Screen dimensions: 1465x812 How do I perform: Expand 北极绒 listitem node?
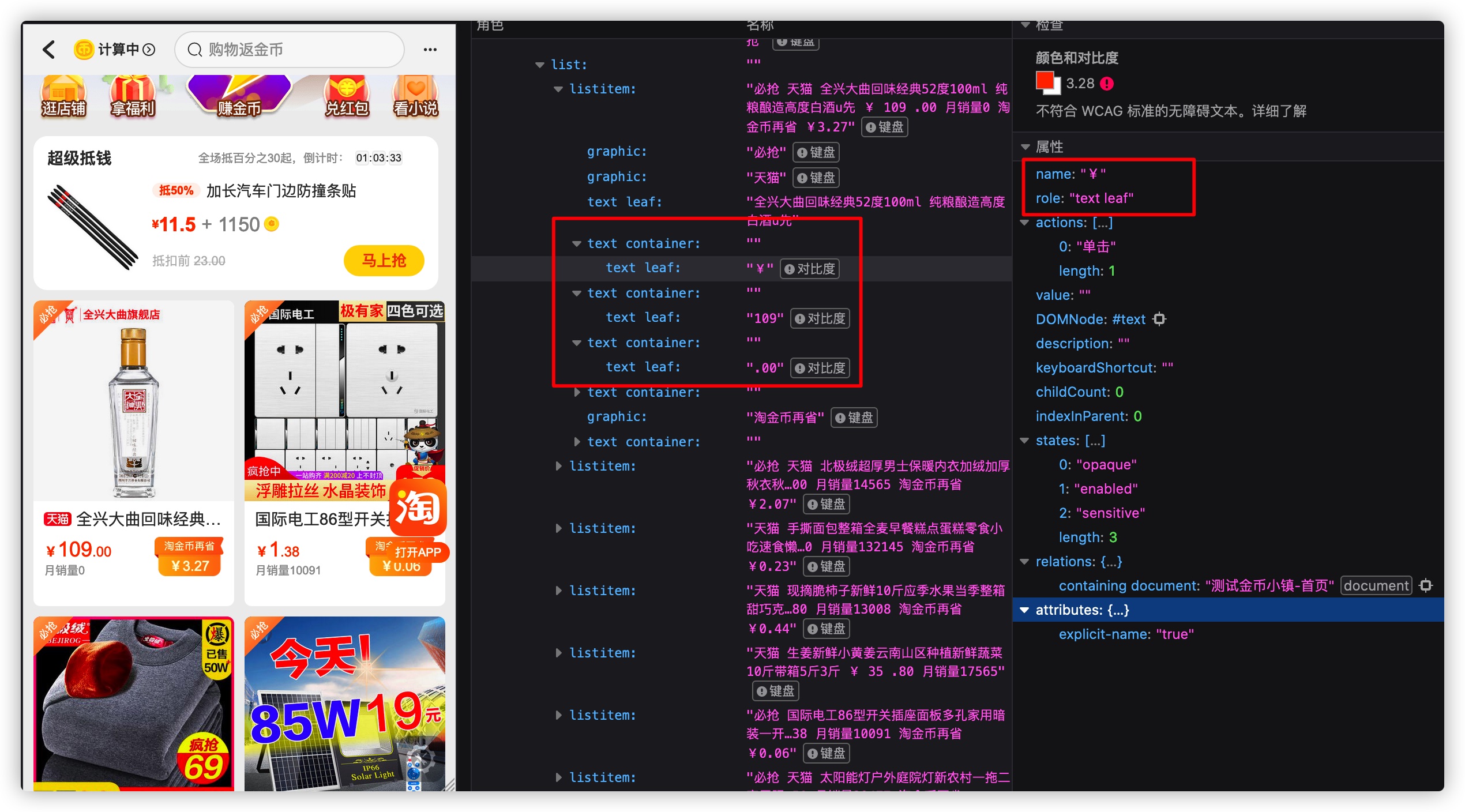coord(558,466)
